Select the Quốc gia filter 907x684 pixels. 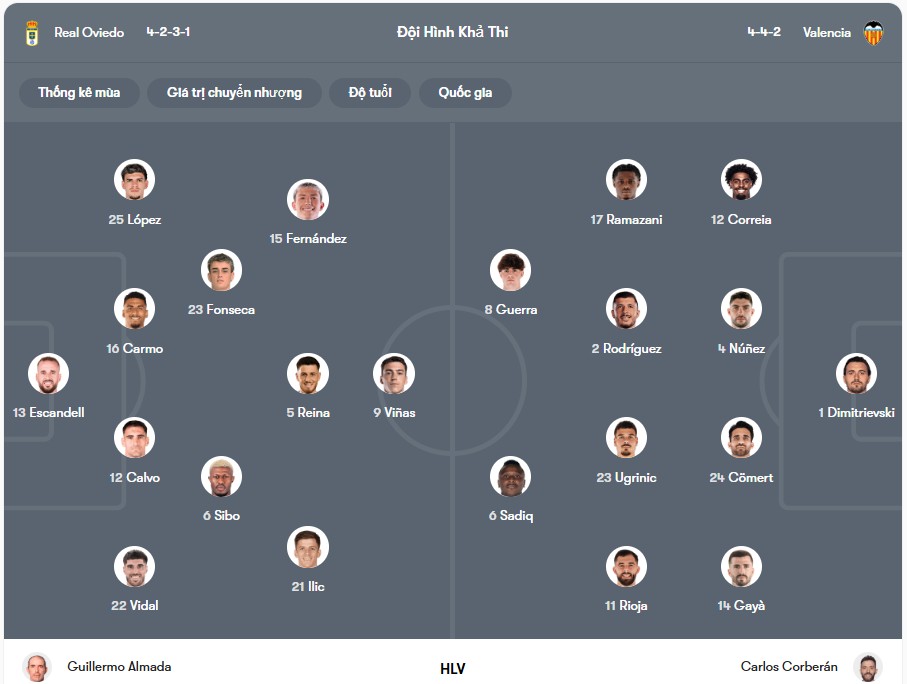coord(465,93)
